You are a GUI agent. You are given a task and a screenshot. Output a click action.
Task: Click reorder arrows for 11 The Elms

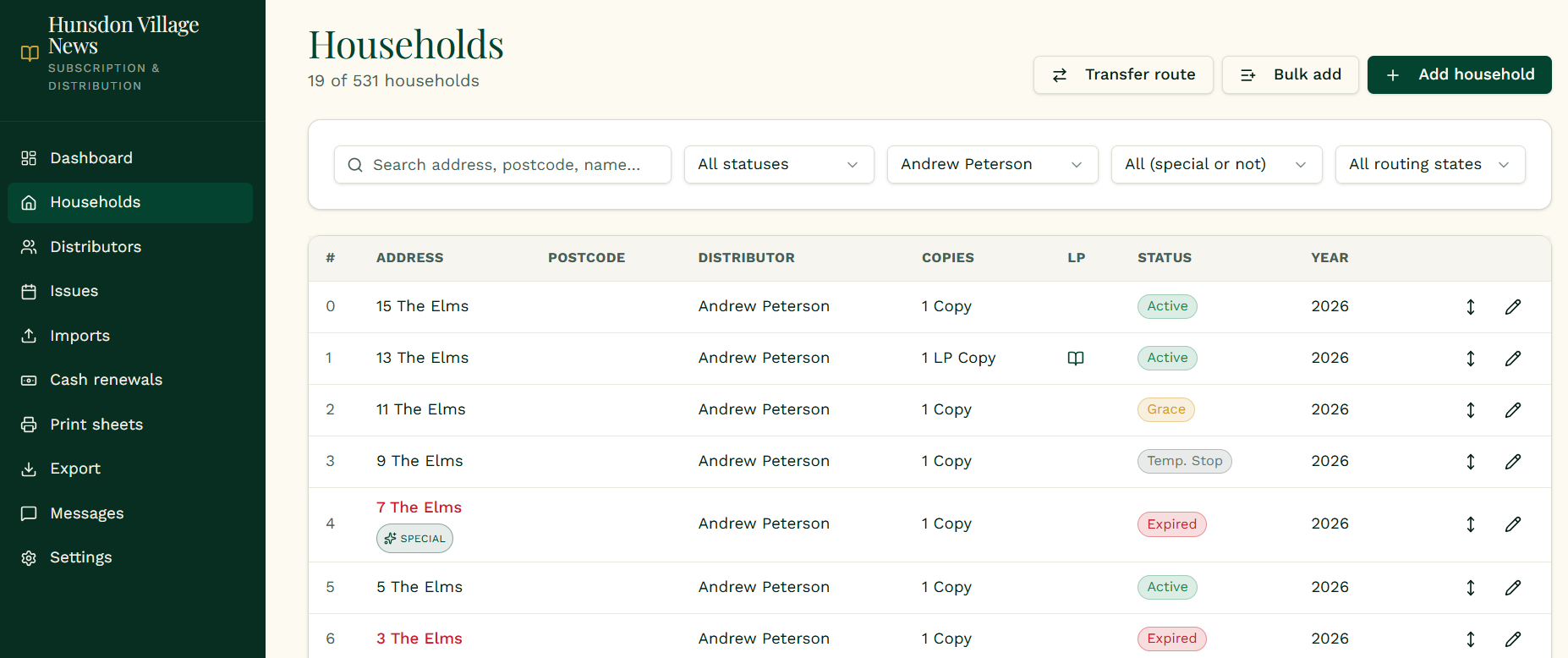click(x=1471, y=410)
